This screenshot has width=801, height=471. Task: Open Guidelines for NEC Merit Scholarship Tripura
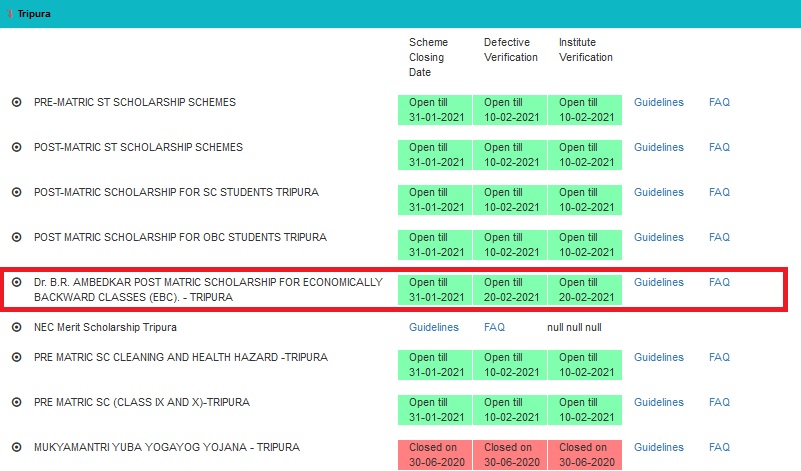click(x=434, y=327)
